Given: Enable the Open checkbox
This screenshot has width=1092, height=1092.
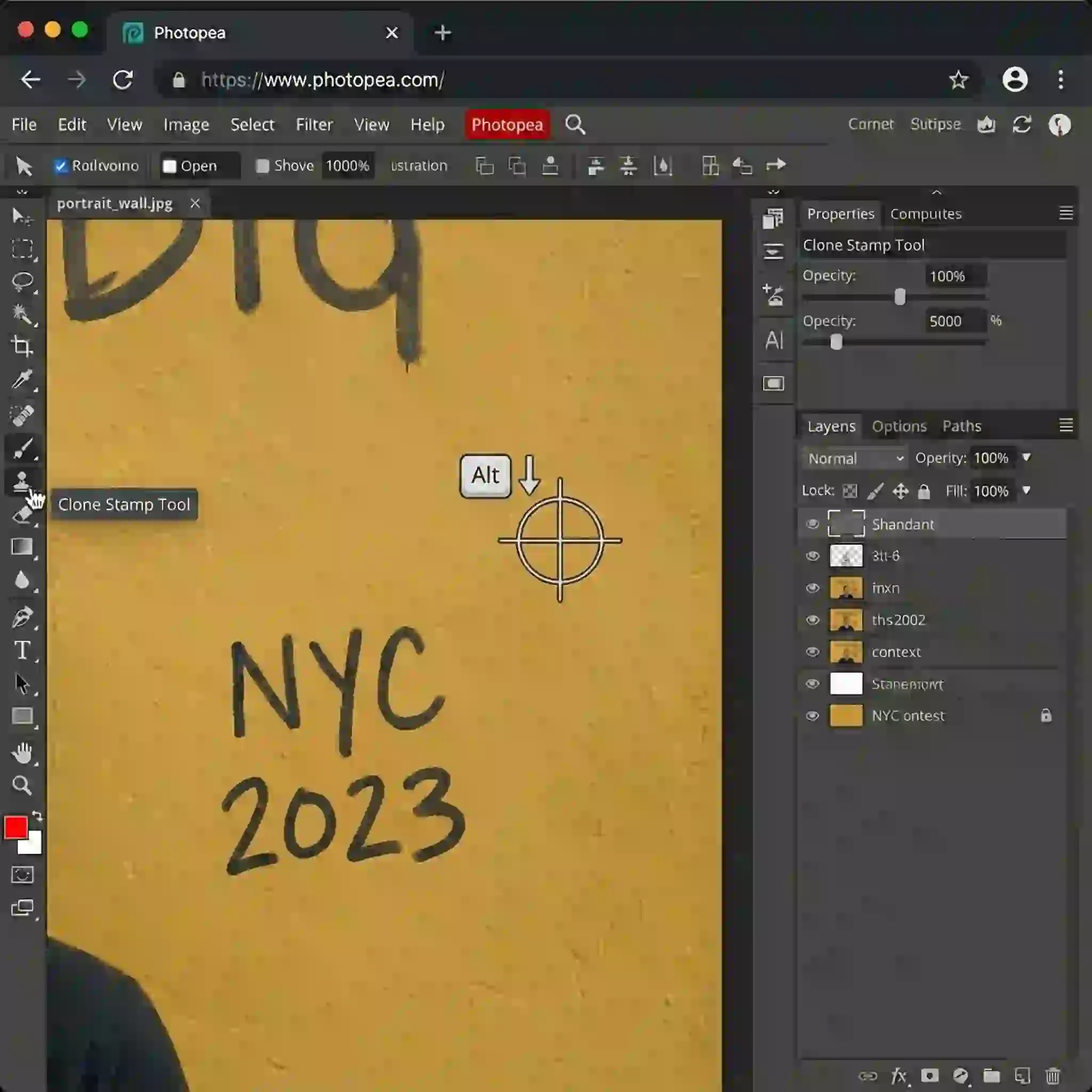Looking at the screenshot, I should (x=169, y=166).
